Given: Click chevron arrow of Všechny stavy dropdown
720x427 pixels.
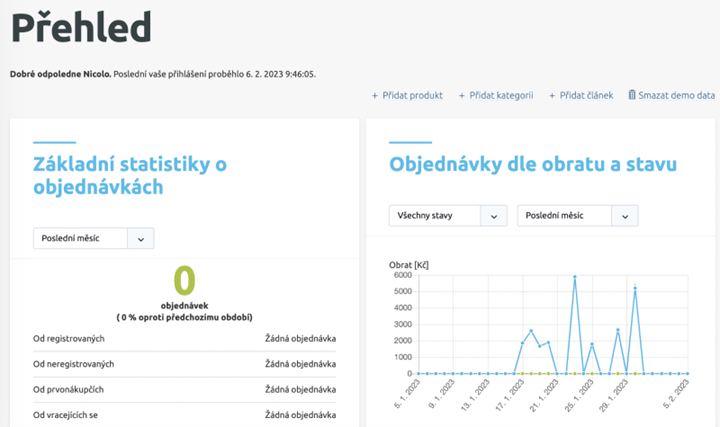Looking at the screenshot, I should pyautogui.click(x=494, y=216).
